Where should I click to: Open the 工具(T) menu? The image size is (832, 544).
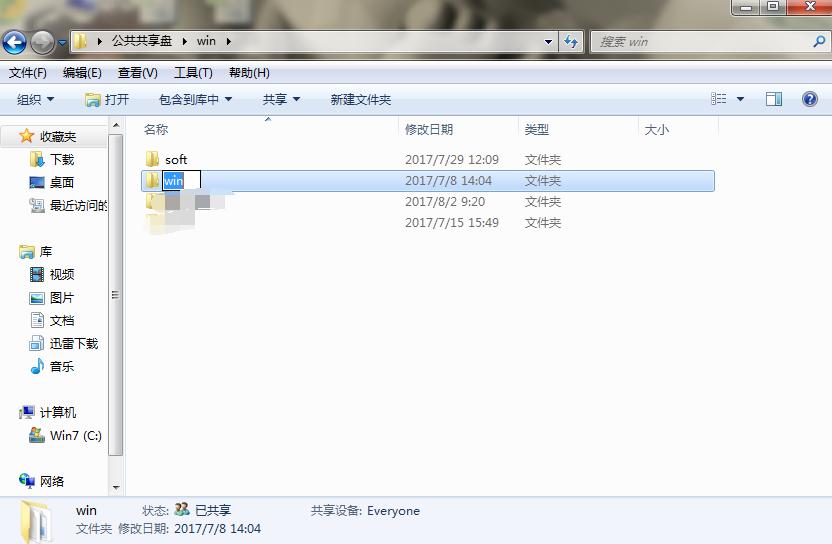[193, 73]
